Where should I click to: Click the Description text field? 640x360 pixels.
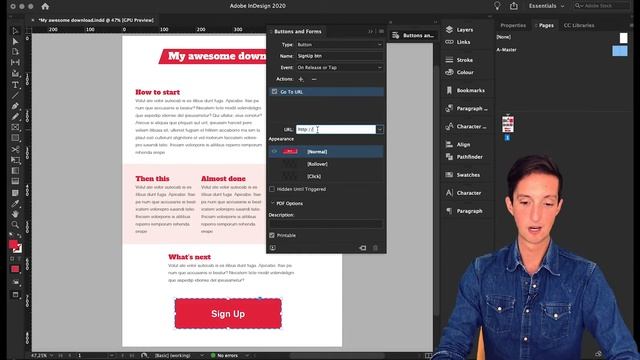coord(326,224)
